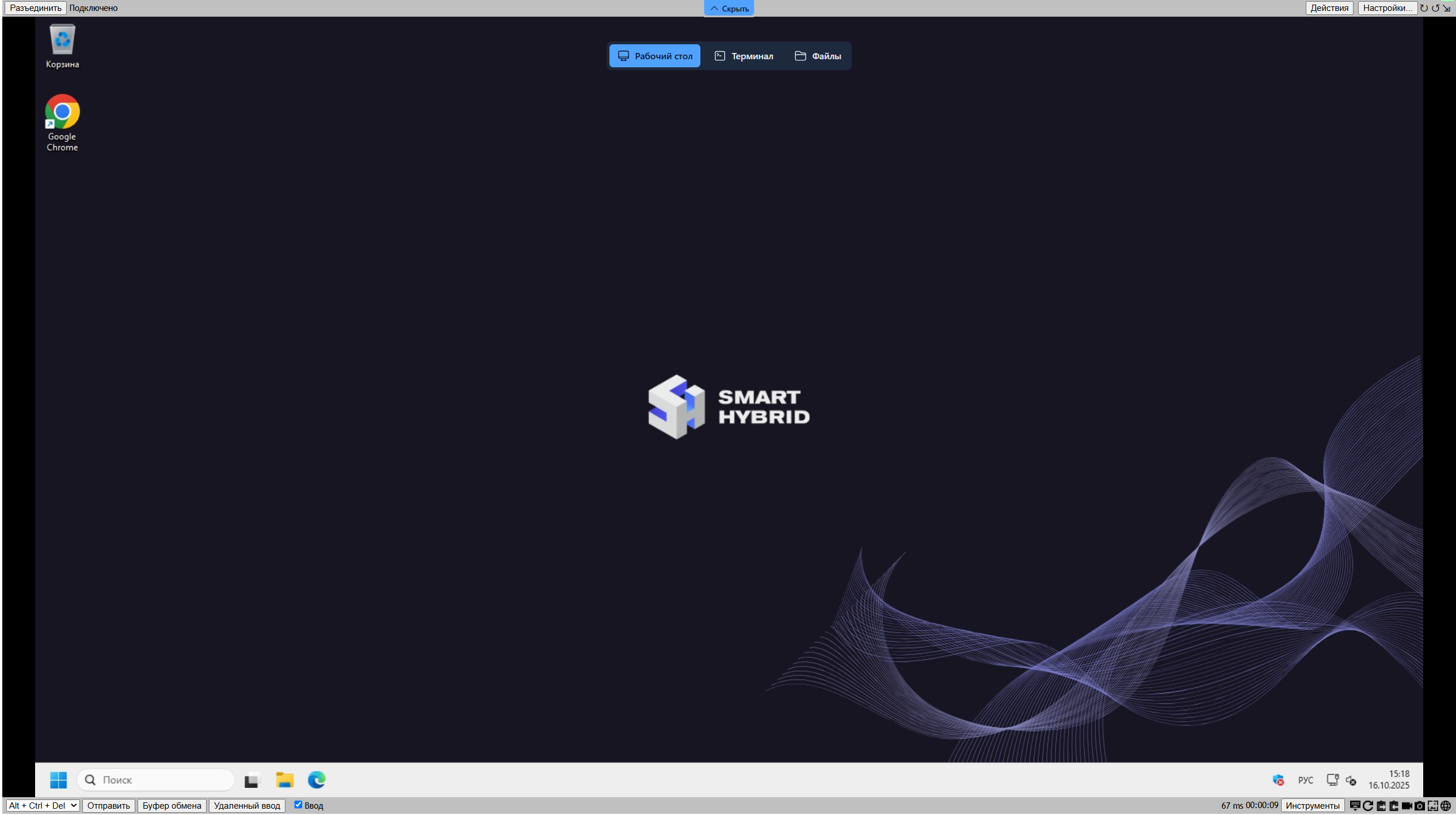
Task: Switch to the Терминал tab
Action: [x=744, y=56]
